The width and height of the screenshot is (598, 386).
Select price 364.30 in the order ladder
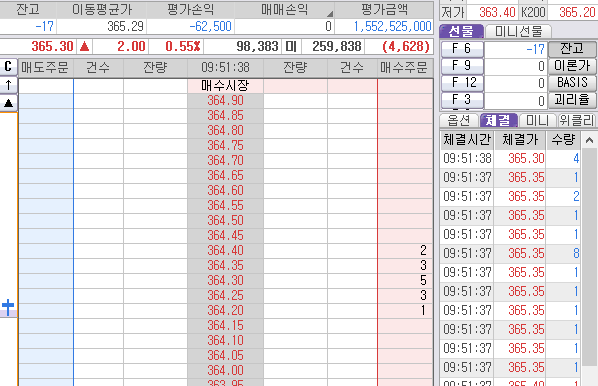[x=225, y=281]
